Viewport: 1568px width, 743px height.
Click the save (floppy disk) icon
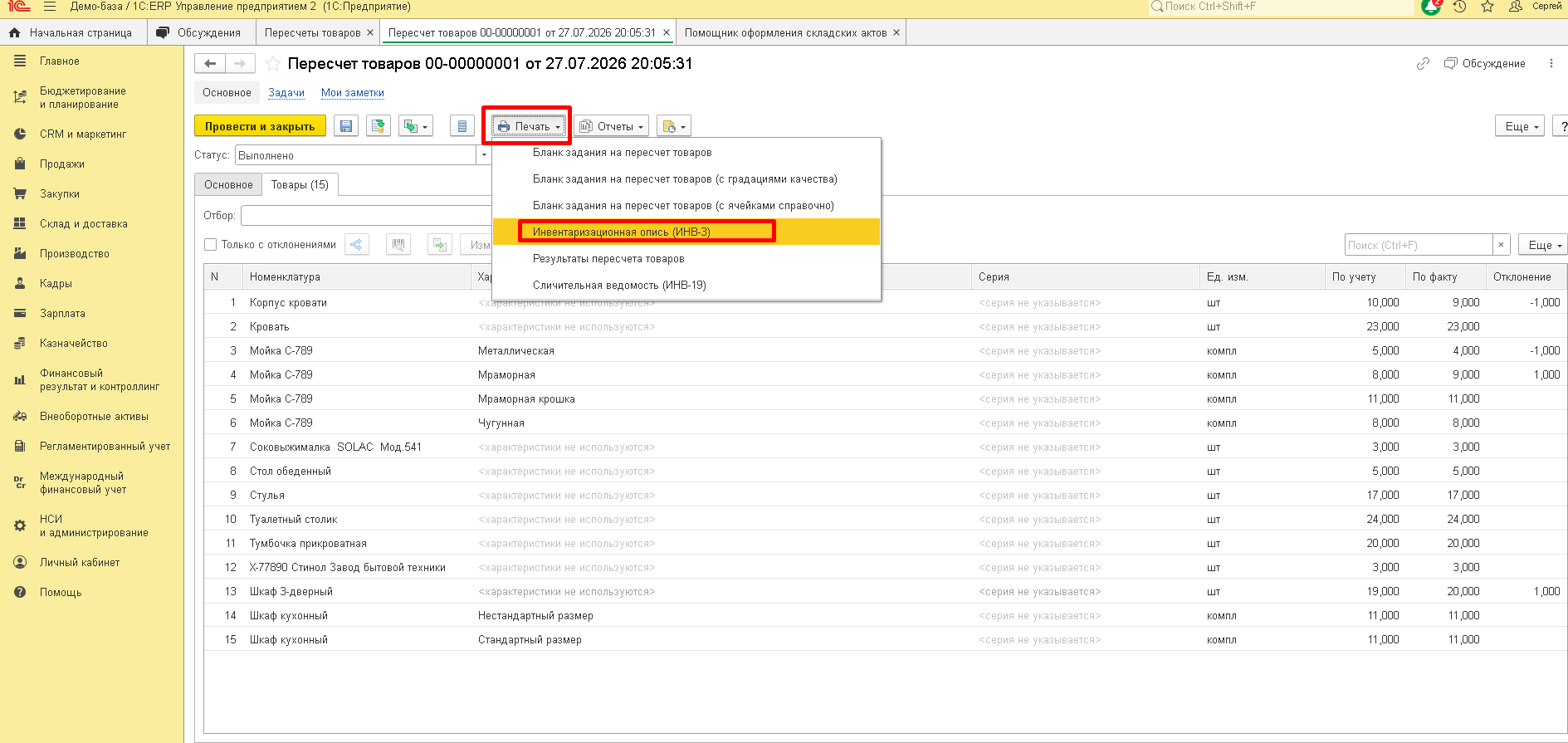click(346, 126)
